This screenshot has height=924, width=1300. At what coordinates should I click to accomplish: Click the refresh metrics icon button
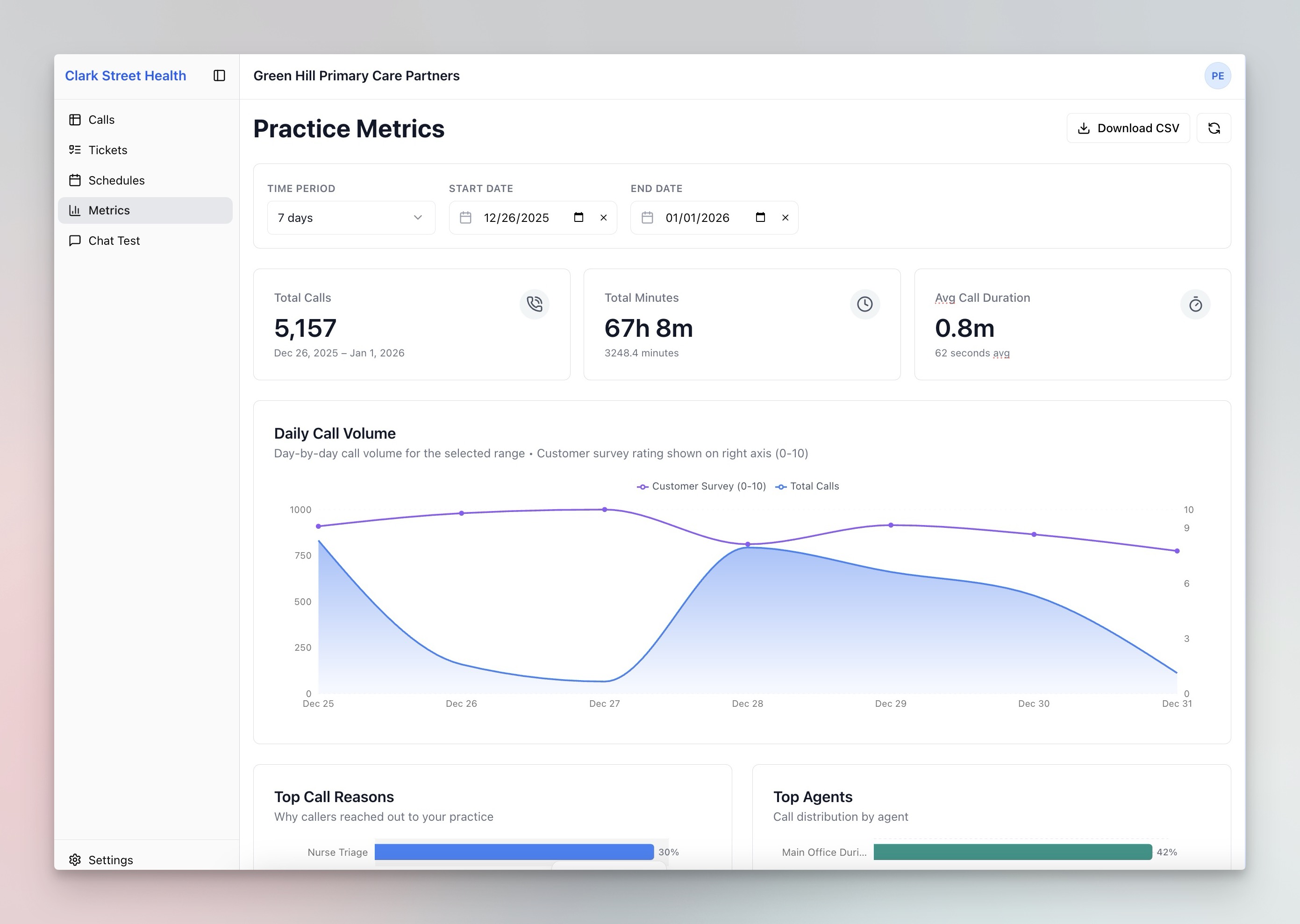coord(1214,128)
